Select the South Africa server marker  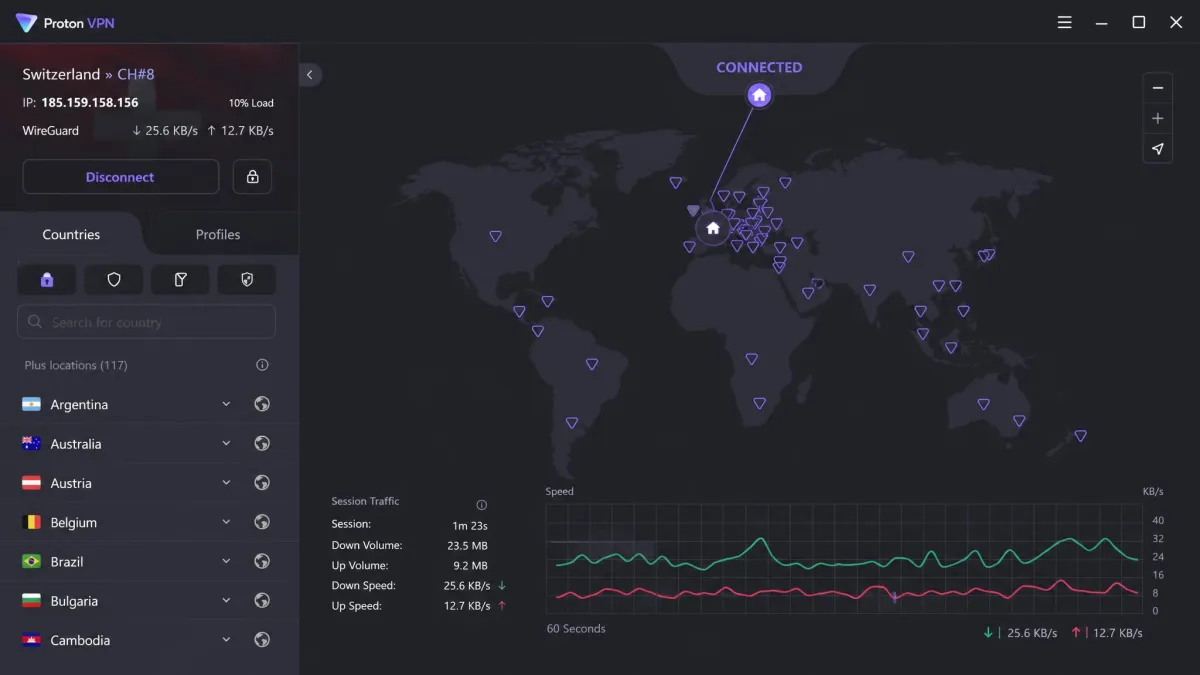tap(759, 404)
